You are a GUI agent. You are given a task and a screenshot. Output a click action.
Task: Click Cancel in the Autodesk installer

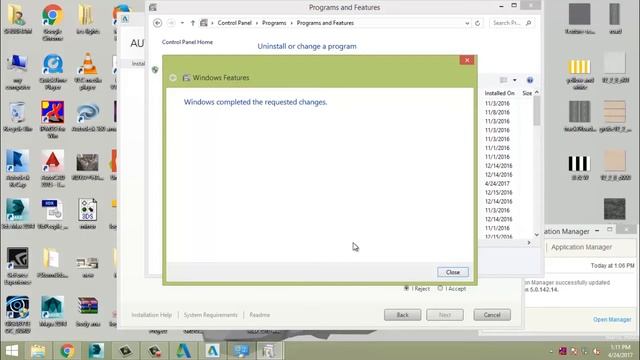click(492, 315)
